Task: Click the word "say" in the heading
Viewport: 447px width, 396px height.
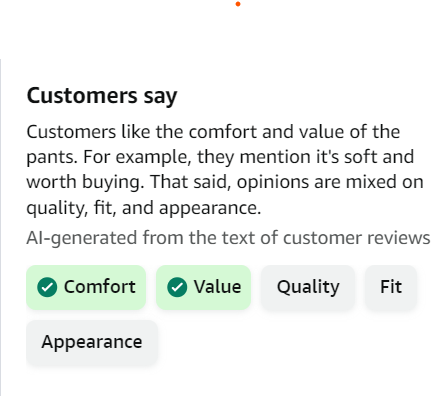Action: coord(160,97)
